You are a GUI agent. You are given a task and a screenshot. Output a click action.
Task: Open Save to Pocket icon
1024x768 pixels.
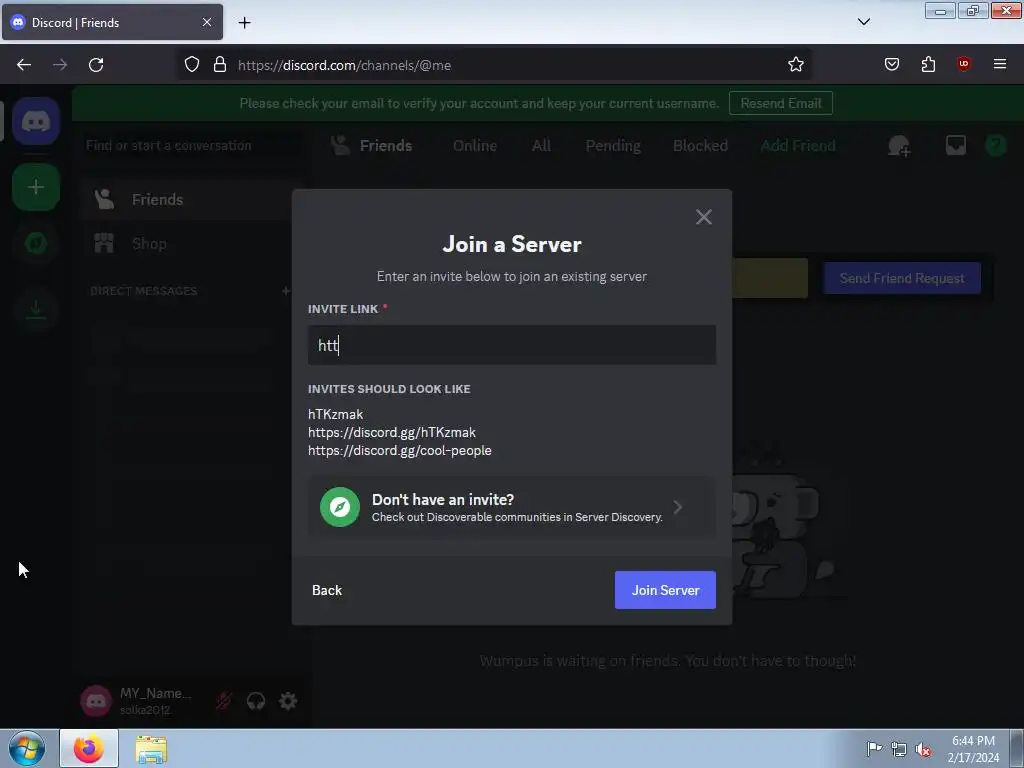pos(891,64)
